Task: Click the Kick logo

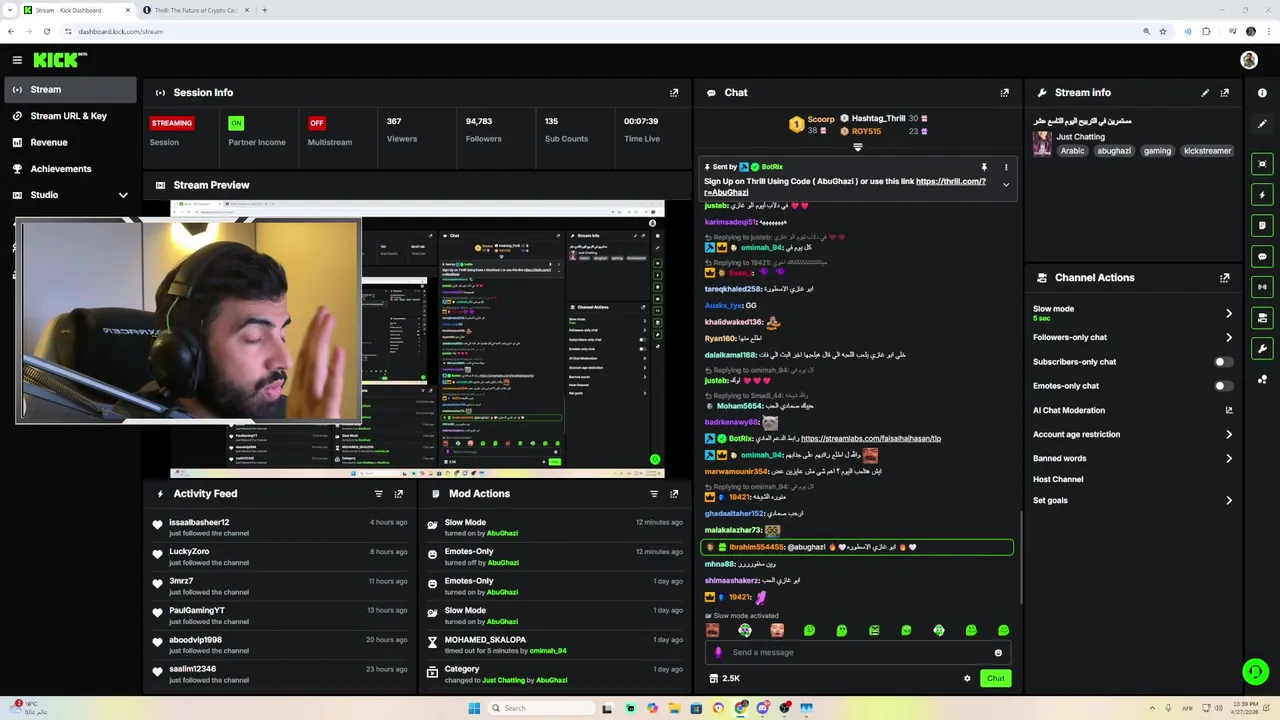Action: [59, 60]
